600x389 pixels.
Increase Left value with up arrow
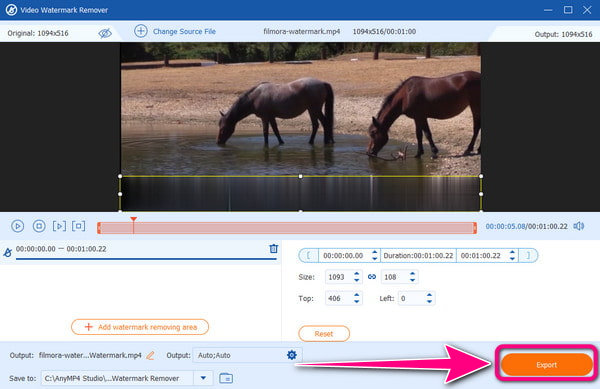pyautogui.click(x=429, y=295)
